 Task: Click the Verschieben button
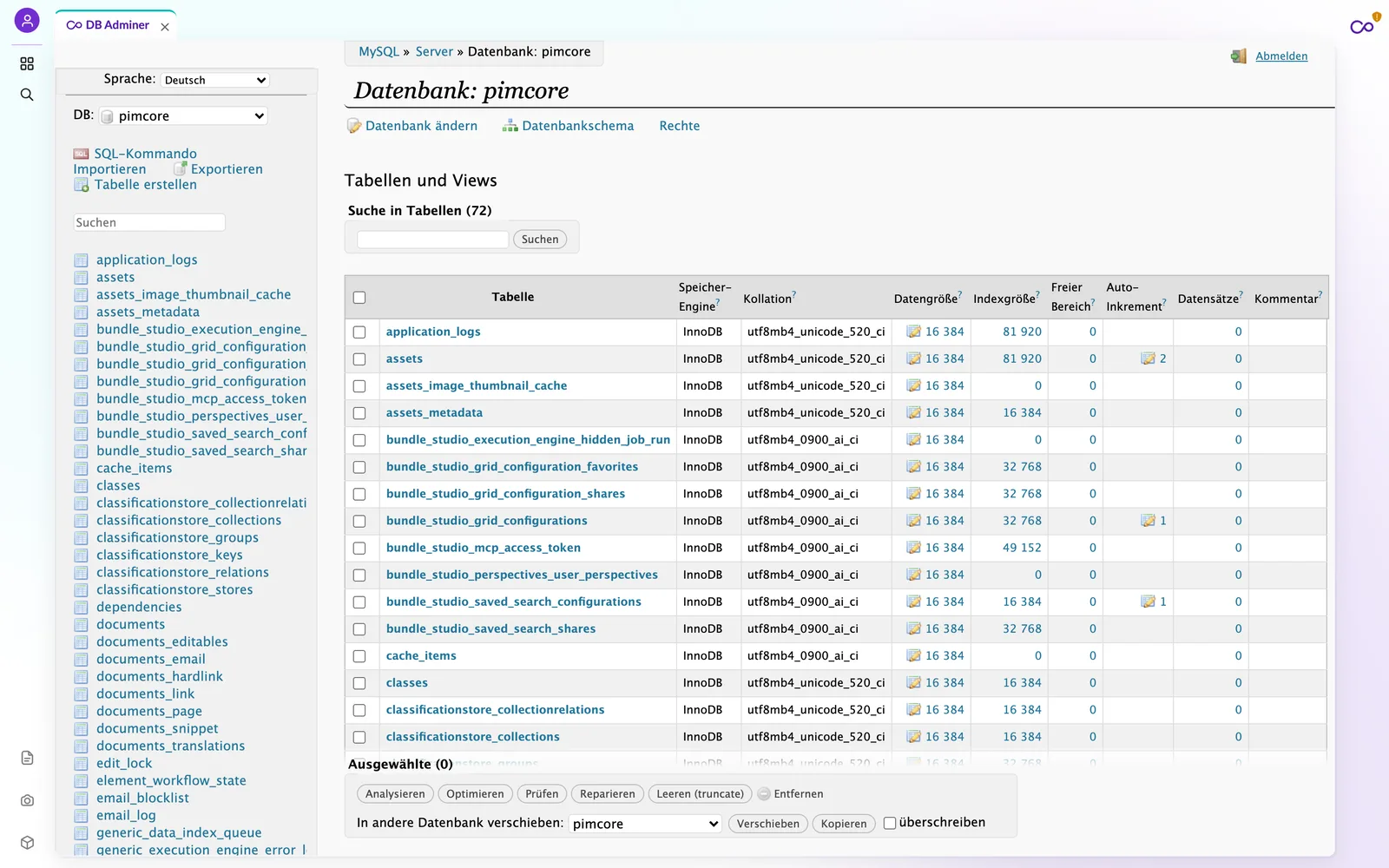pos(768,824)
